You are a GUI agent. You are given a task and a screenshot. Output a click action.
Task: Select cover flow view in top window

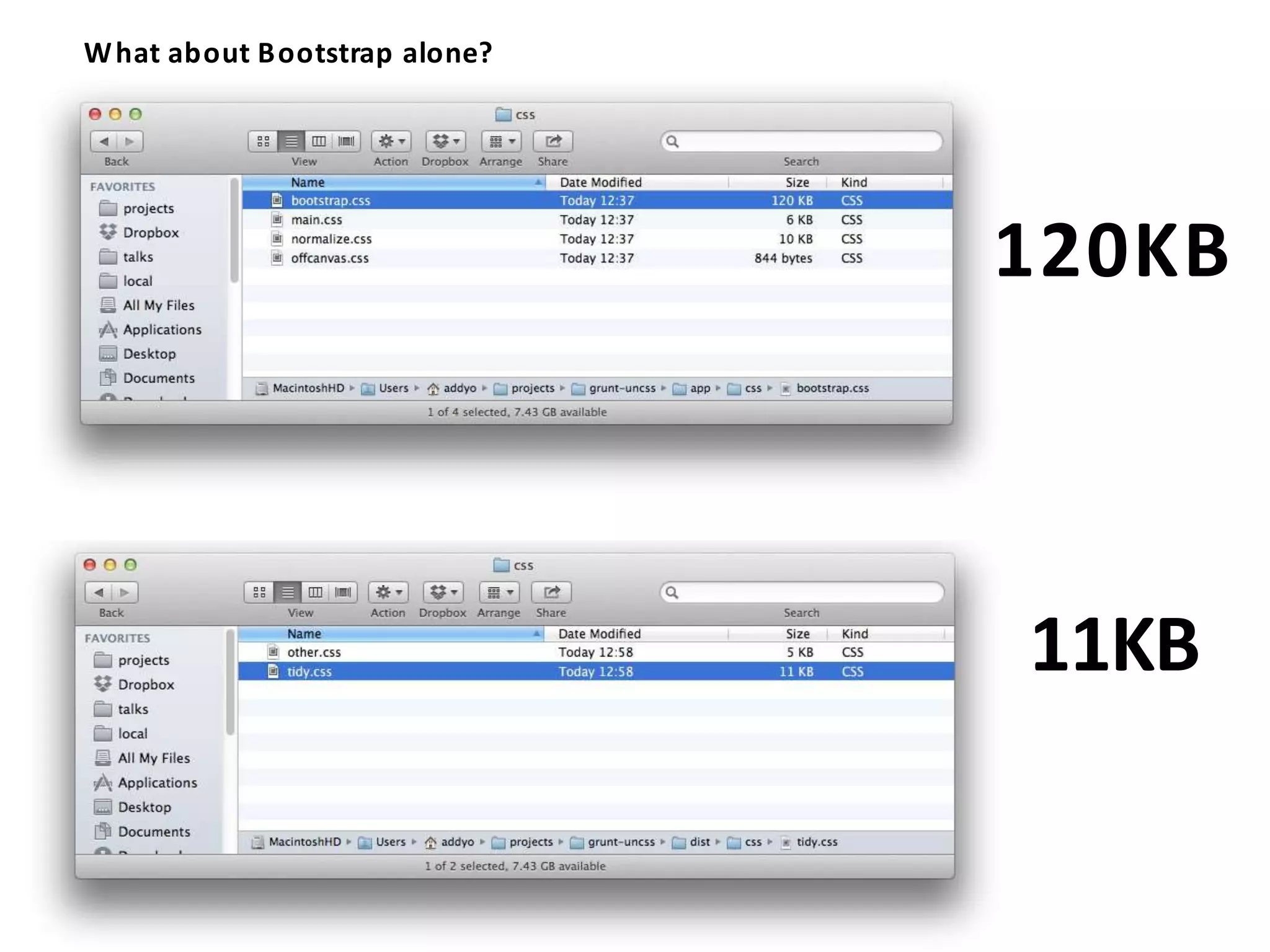(x=347, y=141)
